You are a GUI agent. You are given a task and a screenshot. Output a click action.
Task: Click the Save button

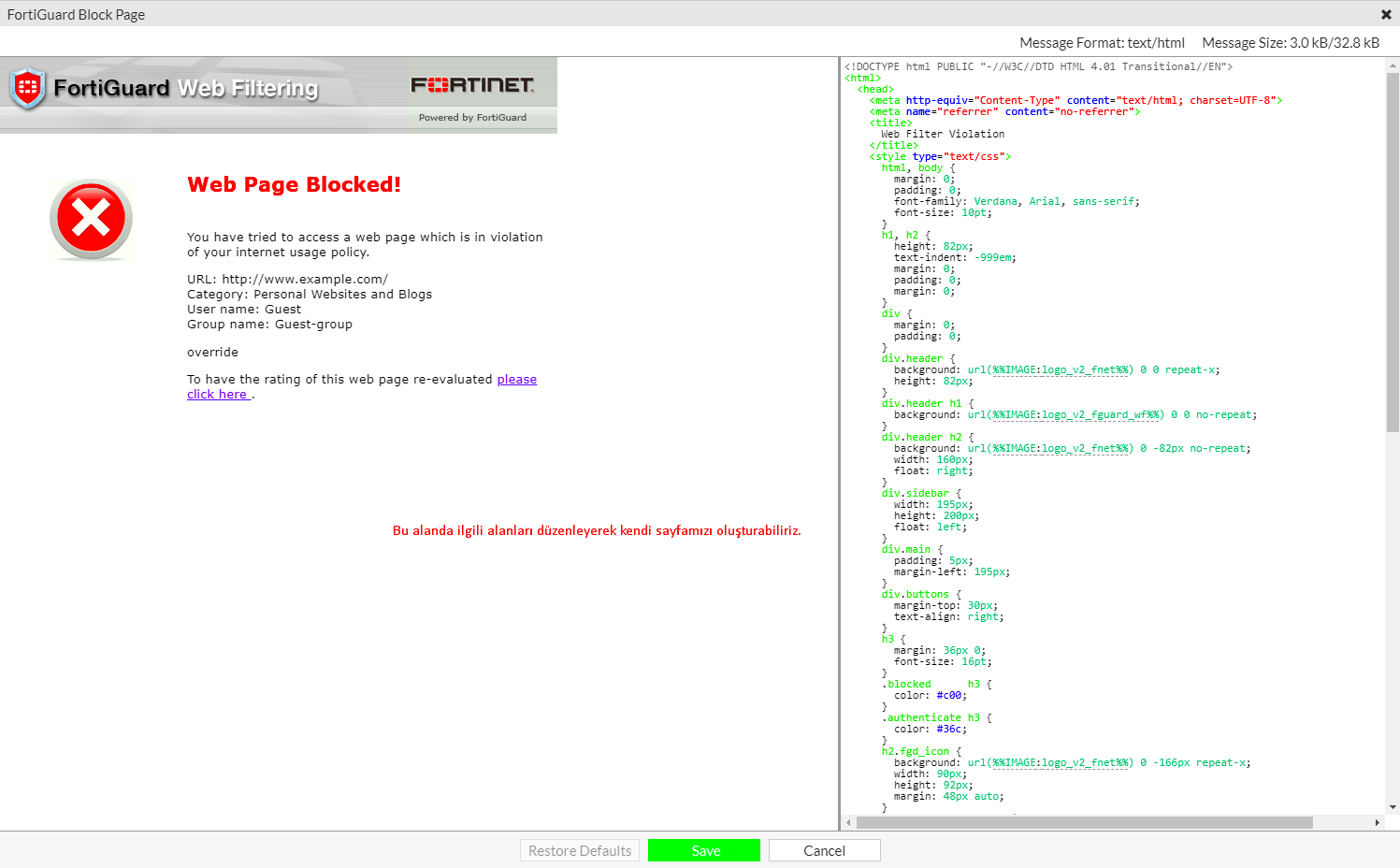point(704,850)
